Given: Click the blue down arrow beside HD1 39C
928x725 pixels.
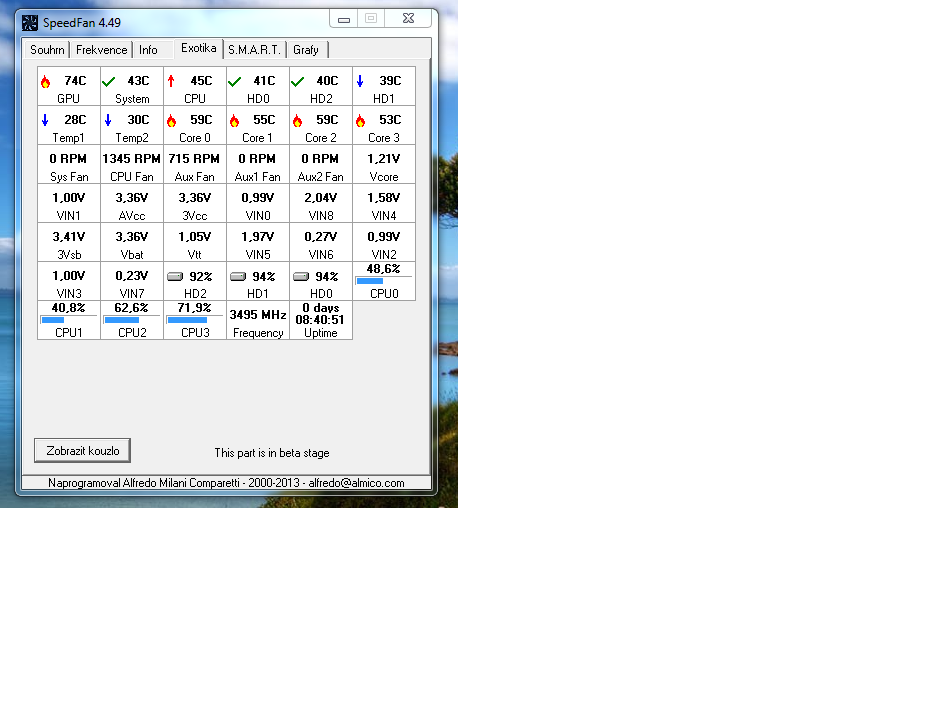Looking at the screenshot, I should (x=360, y=81).
